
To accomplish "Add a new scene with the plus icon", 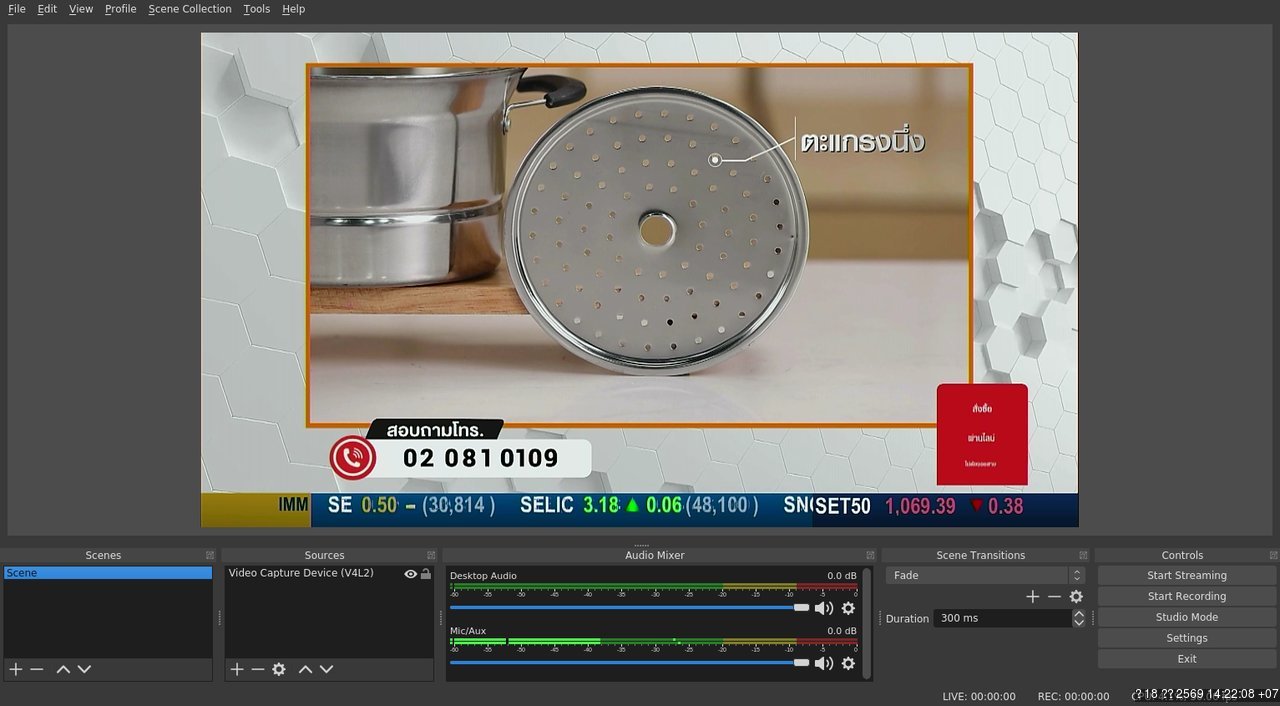I will [15, 669].
